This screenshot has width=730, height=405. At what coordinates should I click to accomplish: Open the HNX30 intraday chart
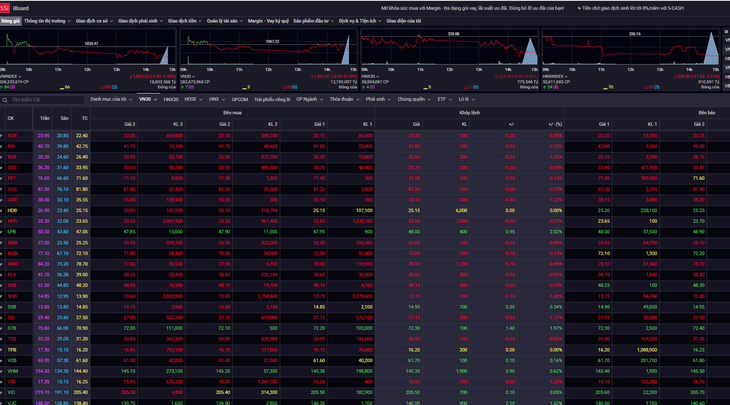450,47
